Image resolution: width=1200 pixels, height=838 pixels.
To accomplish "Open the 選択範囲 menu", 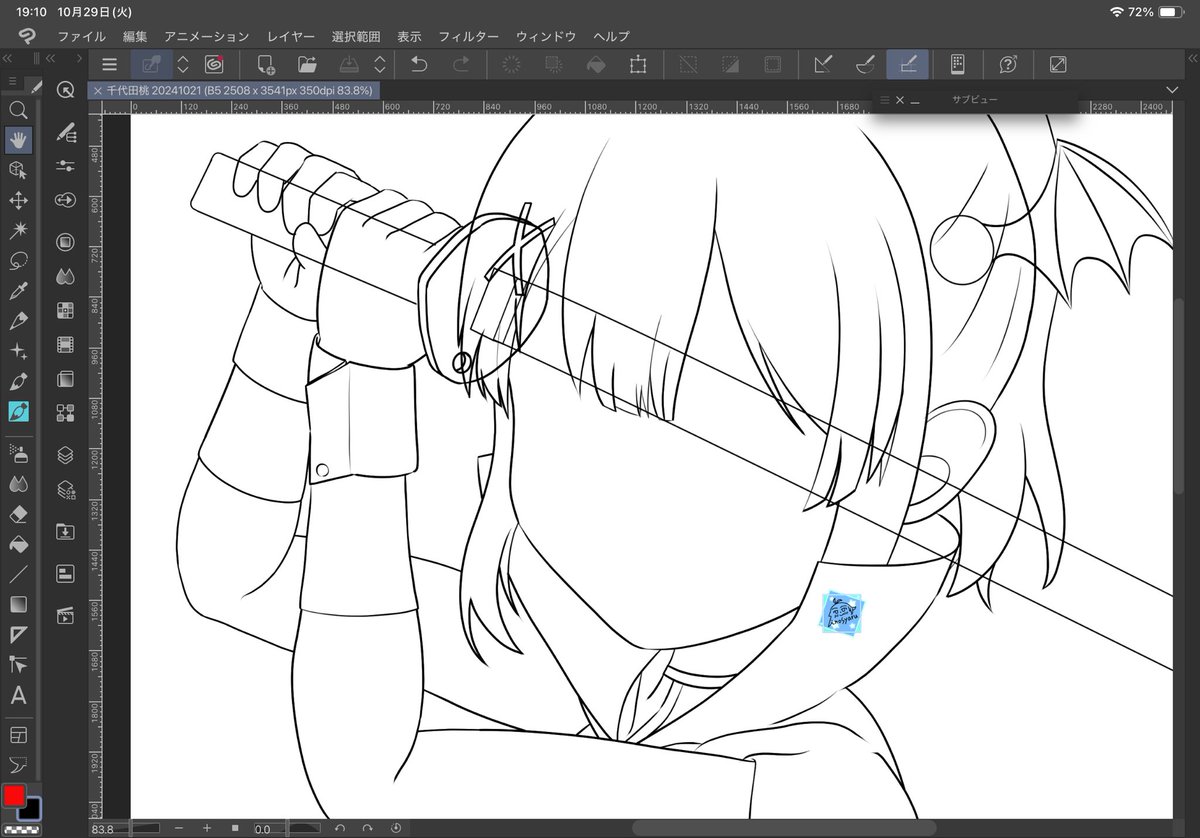I will [x=356, y=36].
